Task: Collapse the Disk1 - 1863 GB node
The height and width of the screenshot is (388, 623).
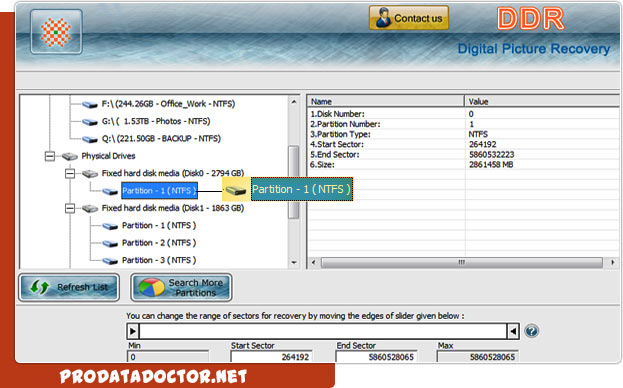Action: coord(70,208)
